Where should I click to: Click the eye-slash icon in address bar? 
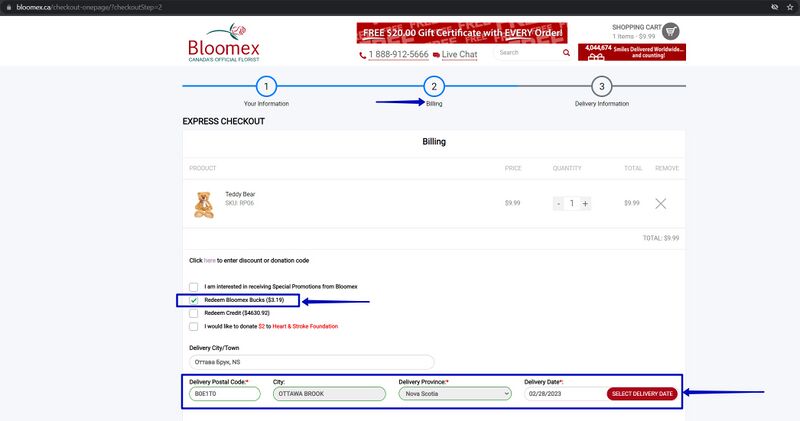coord(774,7)
